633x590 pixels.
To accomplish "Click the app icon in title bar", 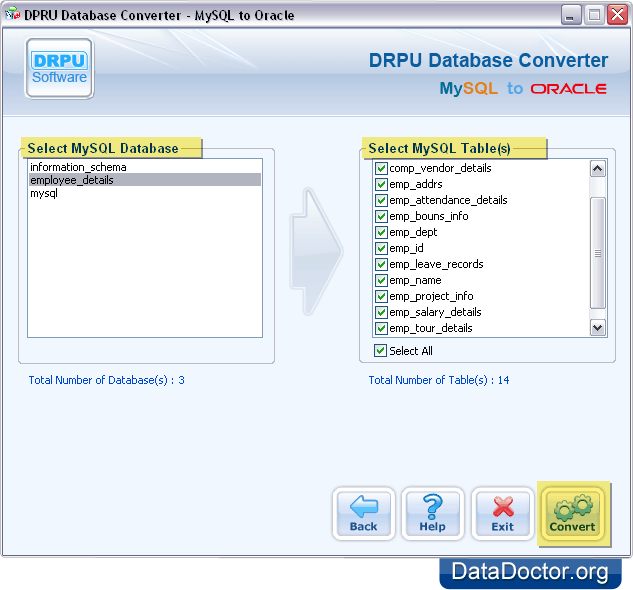I will pyautogui.click(x=12, y=14).
